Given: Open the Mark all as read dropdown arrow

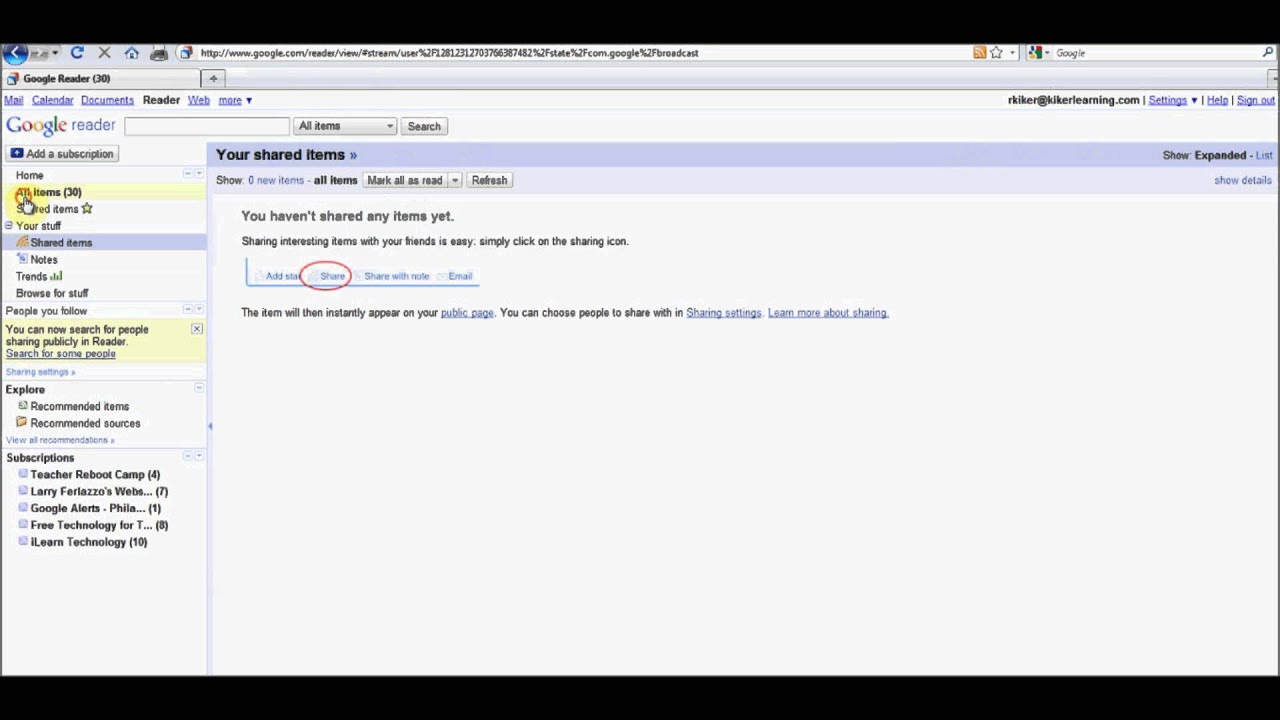Looking at the screenshot, I should coord(454,180).
